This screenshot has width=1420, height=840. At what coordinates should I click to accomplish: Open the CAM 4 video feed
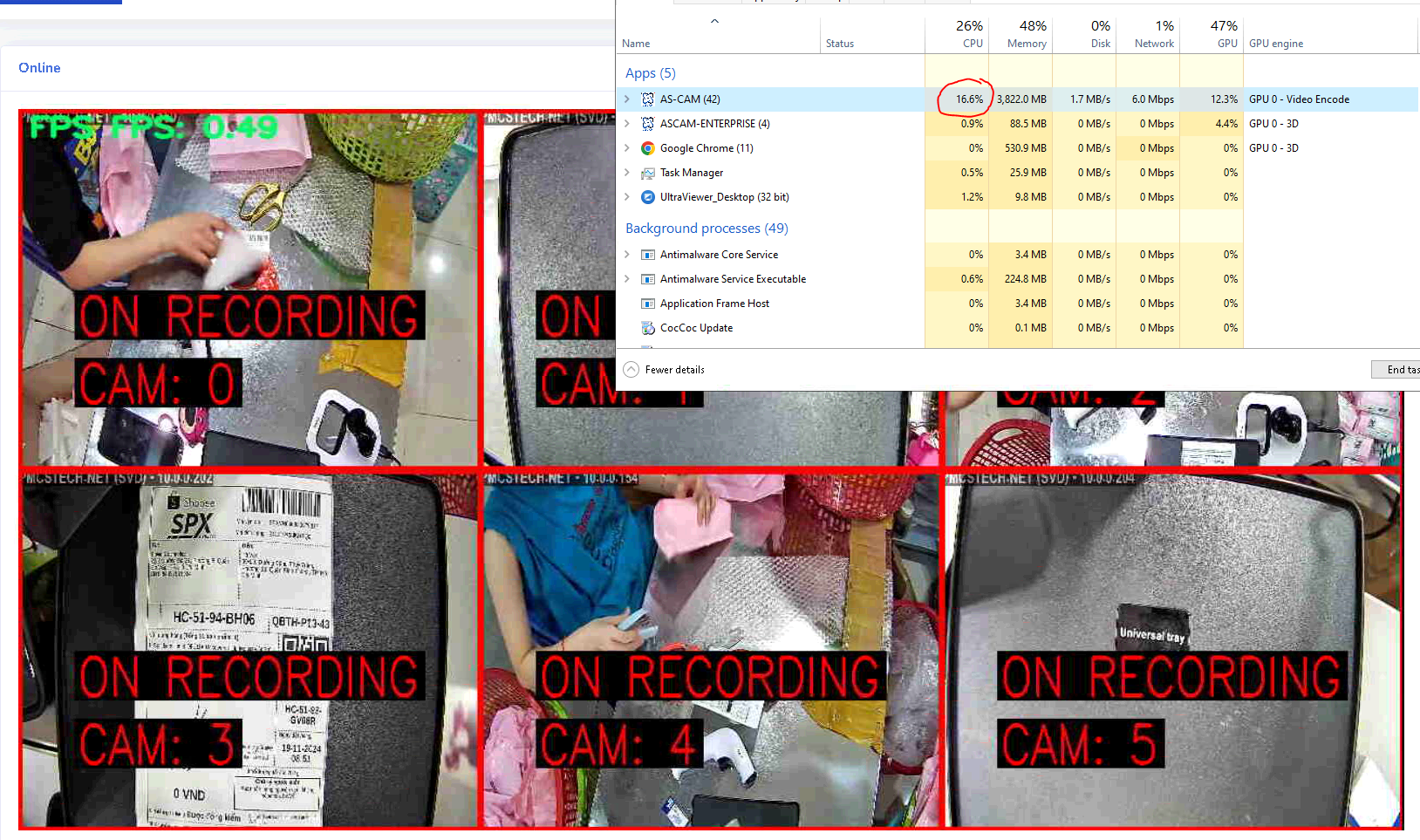pos(711,650)
